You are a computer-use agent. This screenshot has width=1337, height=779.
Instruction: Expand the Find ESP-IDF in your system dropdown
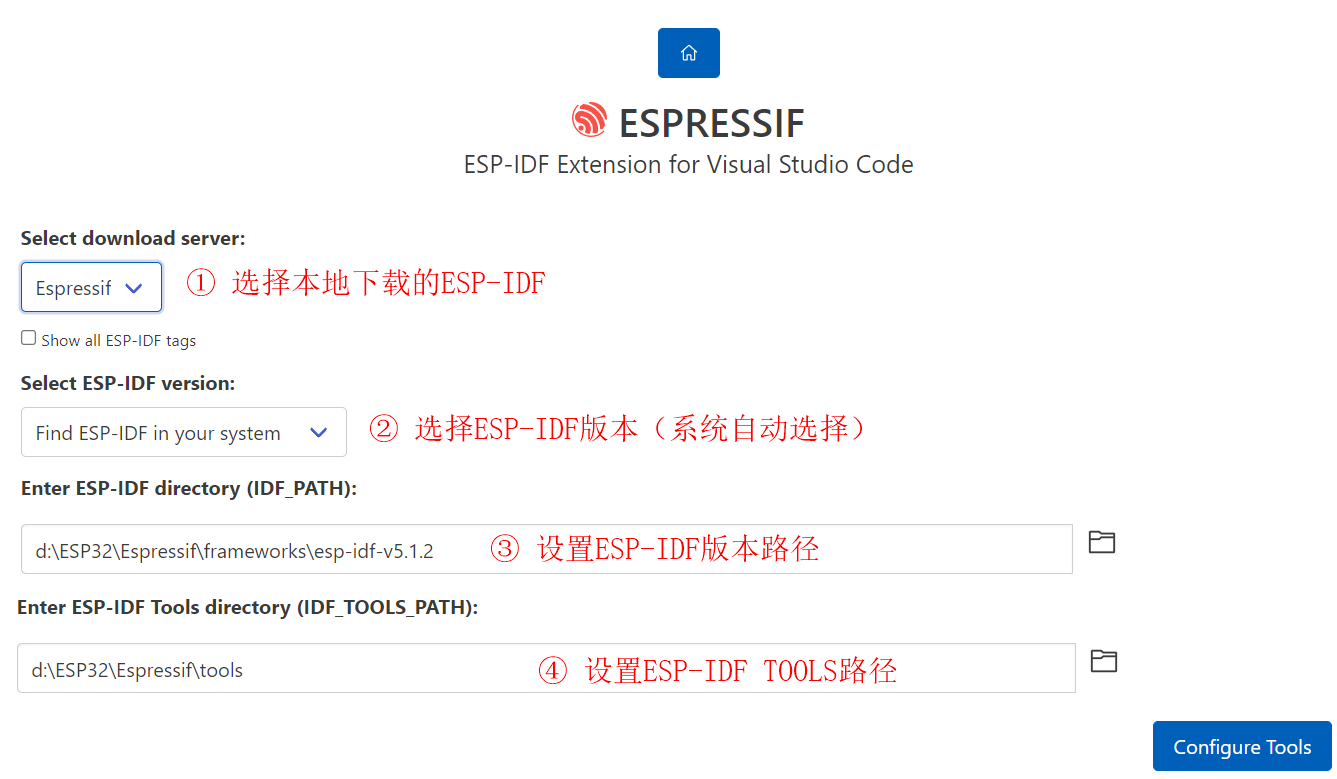pos(183,433)
